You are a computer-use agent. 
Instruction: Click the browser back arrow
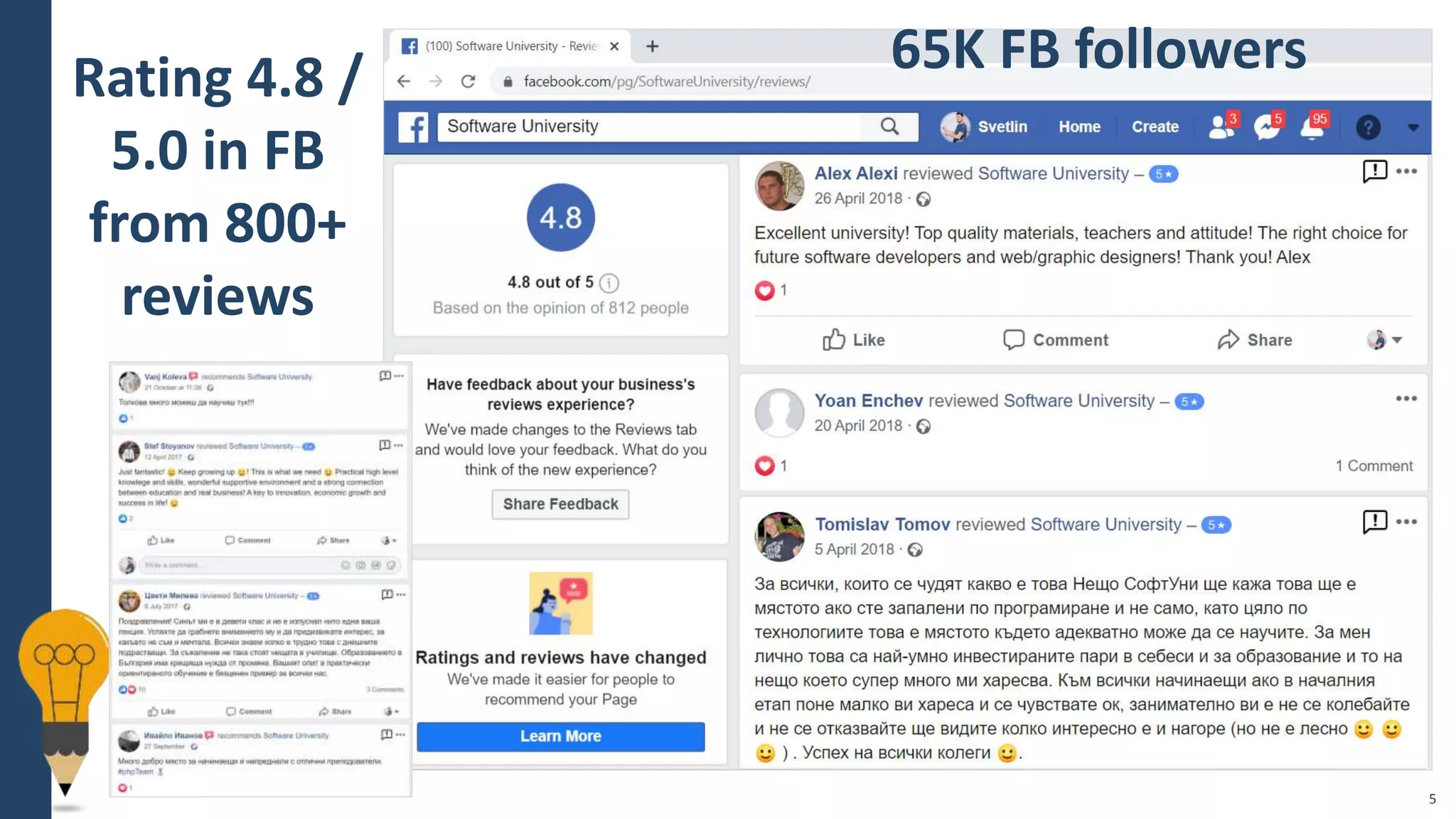point(404,82)
